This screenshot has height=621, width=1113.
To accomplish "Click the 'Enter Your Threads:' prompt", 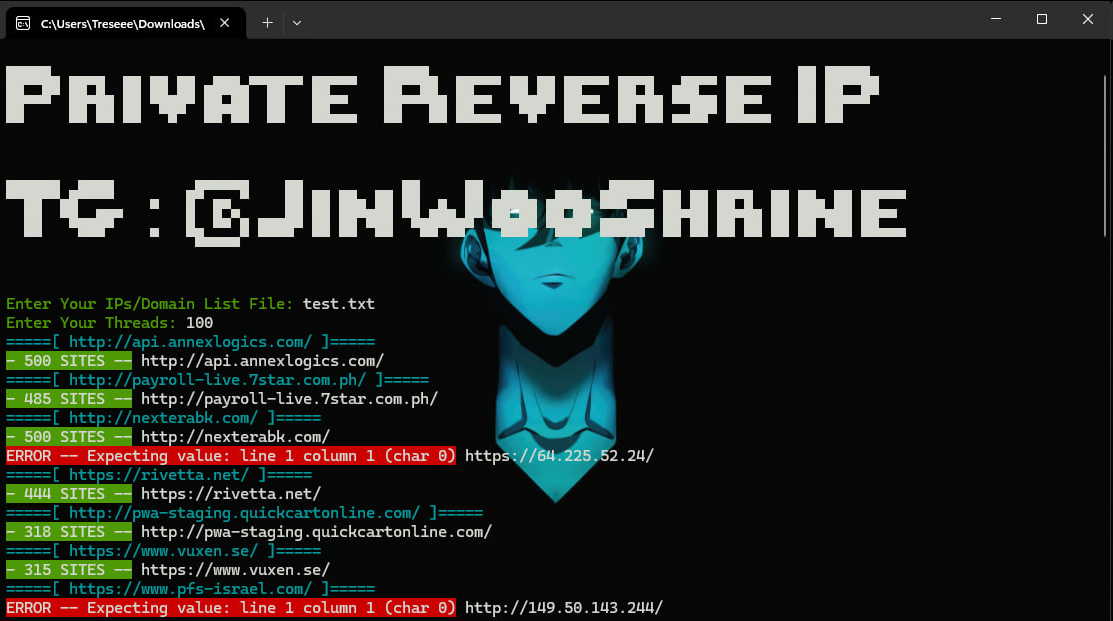I will pos(91,323).
